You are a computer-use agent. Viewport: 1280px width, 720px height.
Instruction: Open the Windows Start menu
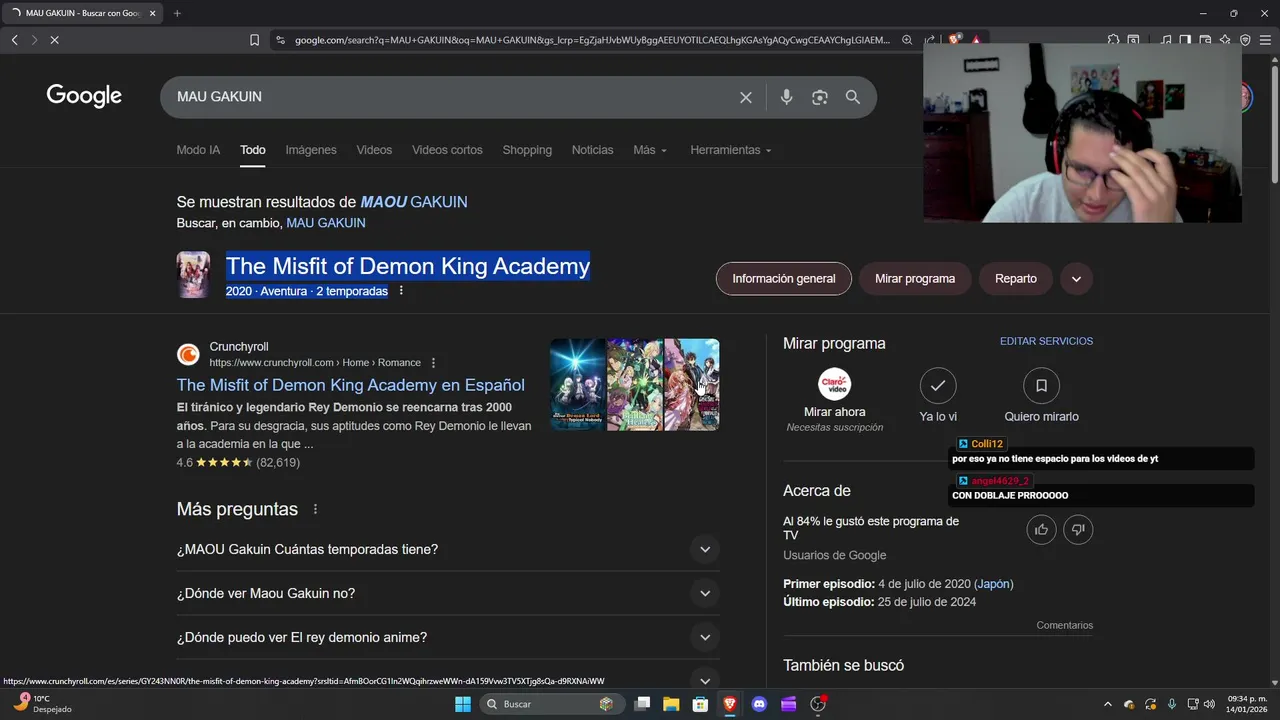462,704
